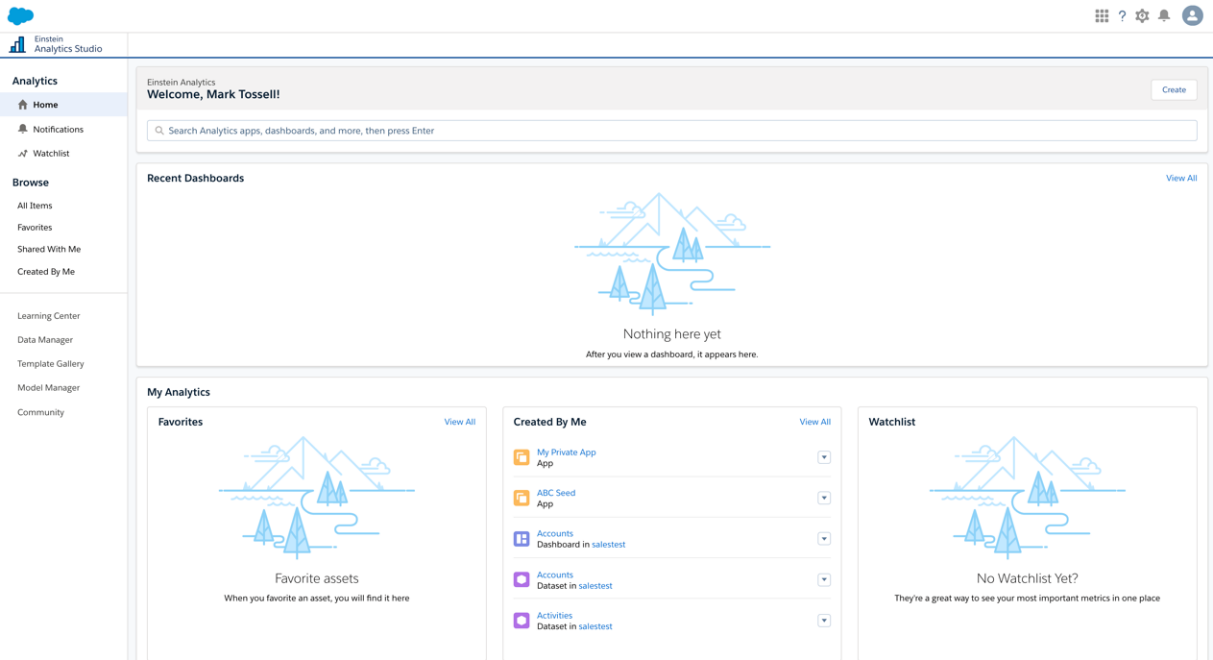This screenshot has width=1213, height=660.
Task: Click the Welcome, Mark Tossell! heading
Action: click(213, 94)
